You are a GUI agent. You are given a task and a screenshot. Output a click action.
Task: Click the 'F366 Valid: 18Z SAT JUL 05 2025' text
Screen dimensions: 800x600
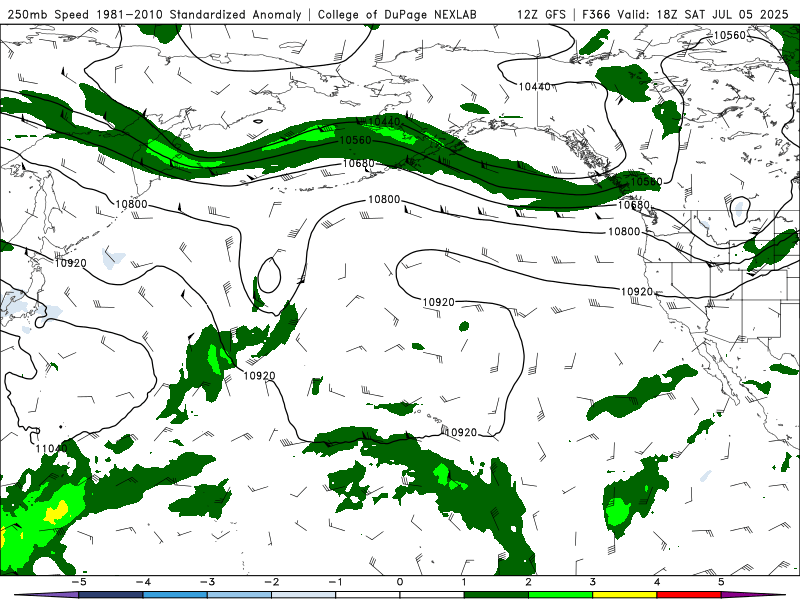tap(685, 14)
